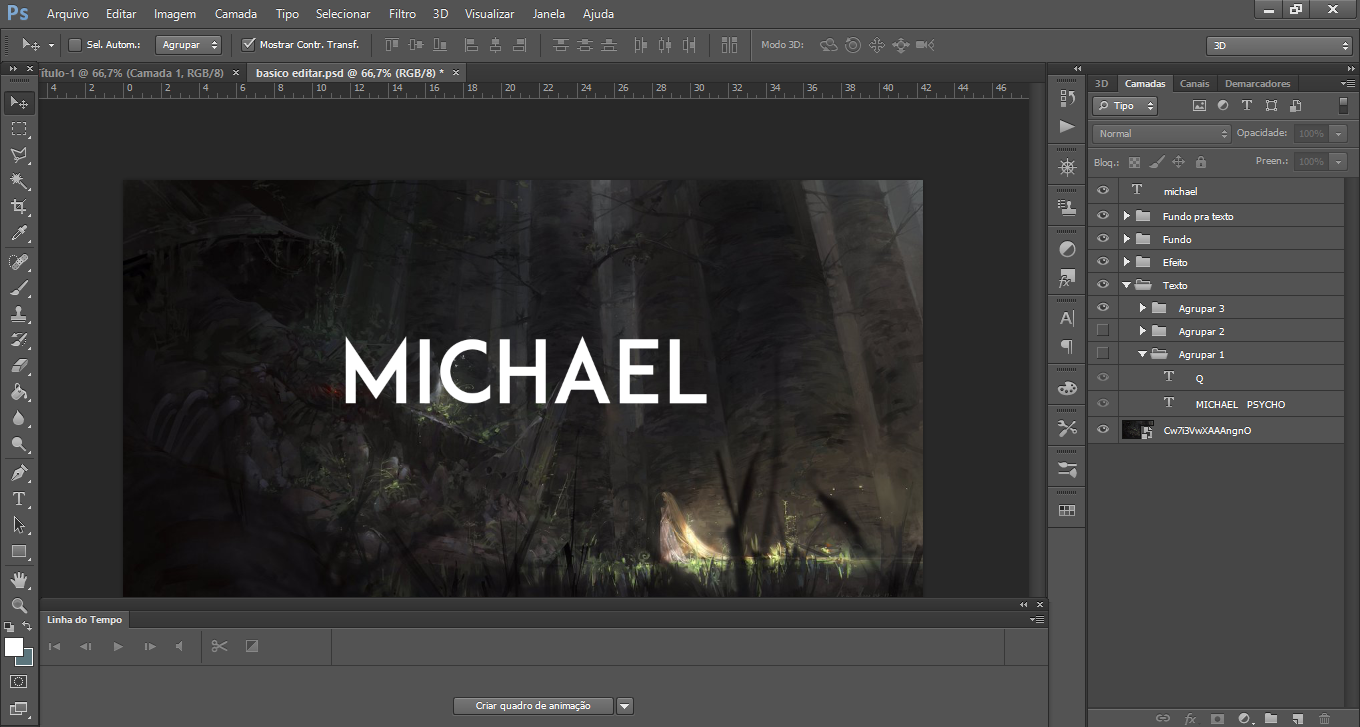Switch to the Canais tab
This screenshot has height=727, width=1360.
1194,84
